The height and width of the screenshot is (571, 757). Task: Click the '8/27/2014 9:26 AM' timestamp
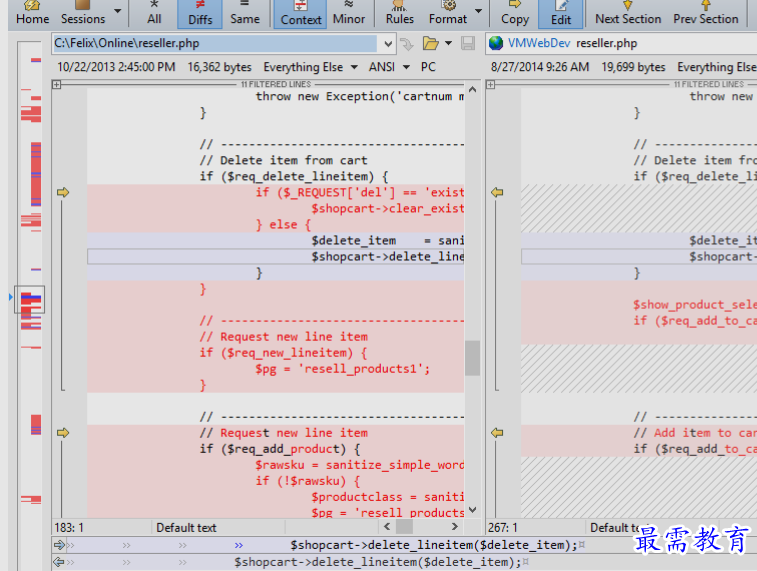coord(540,67)
